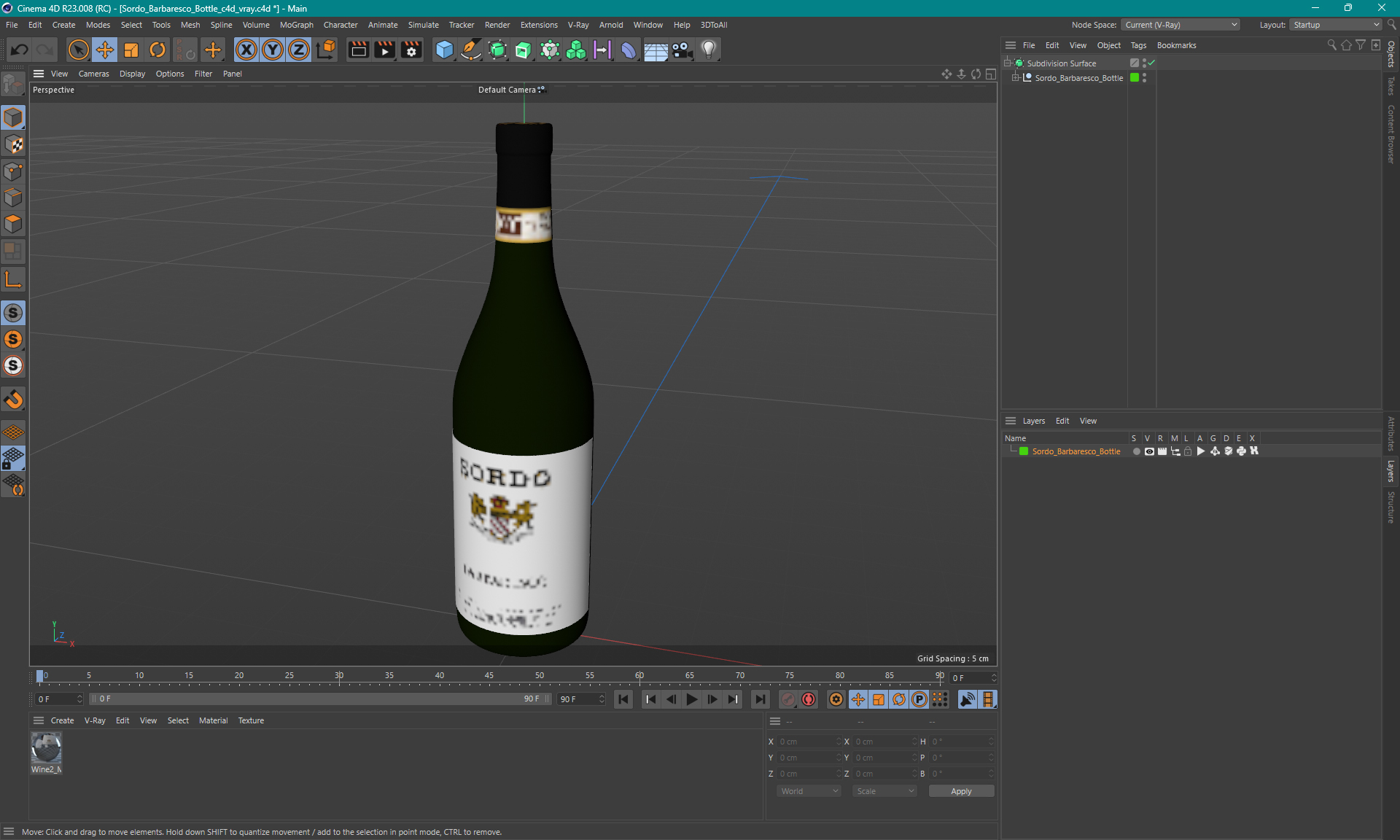Switch to Polygons mode
Image resolution: width=1400 pixels, height=840 pixels.
click(13, 224)
